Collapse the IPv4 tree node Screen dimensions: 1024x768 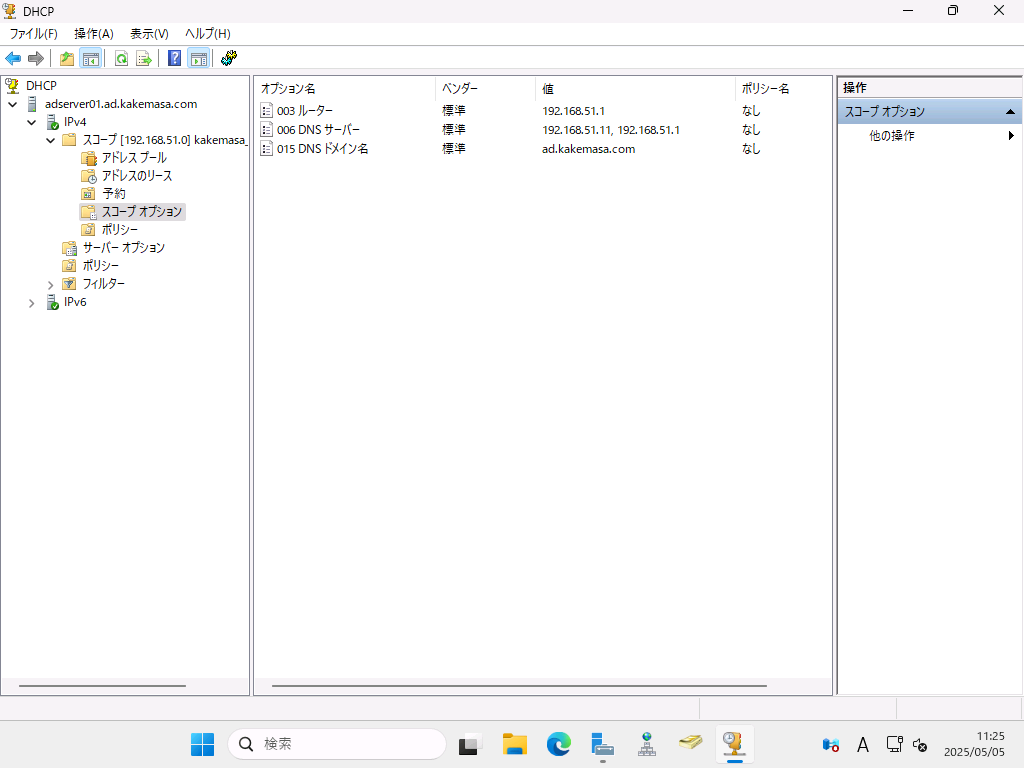coord(31,122)
